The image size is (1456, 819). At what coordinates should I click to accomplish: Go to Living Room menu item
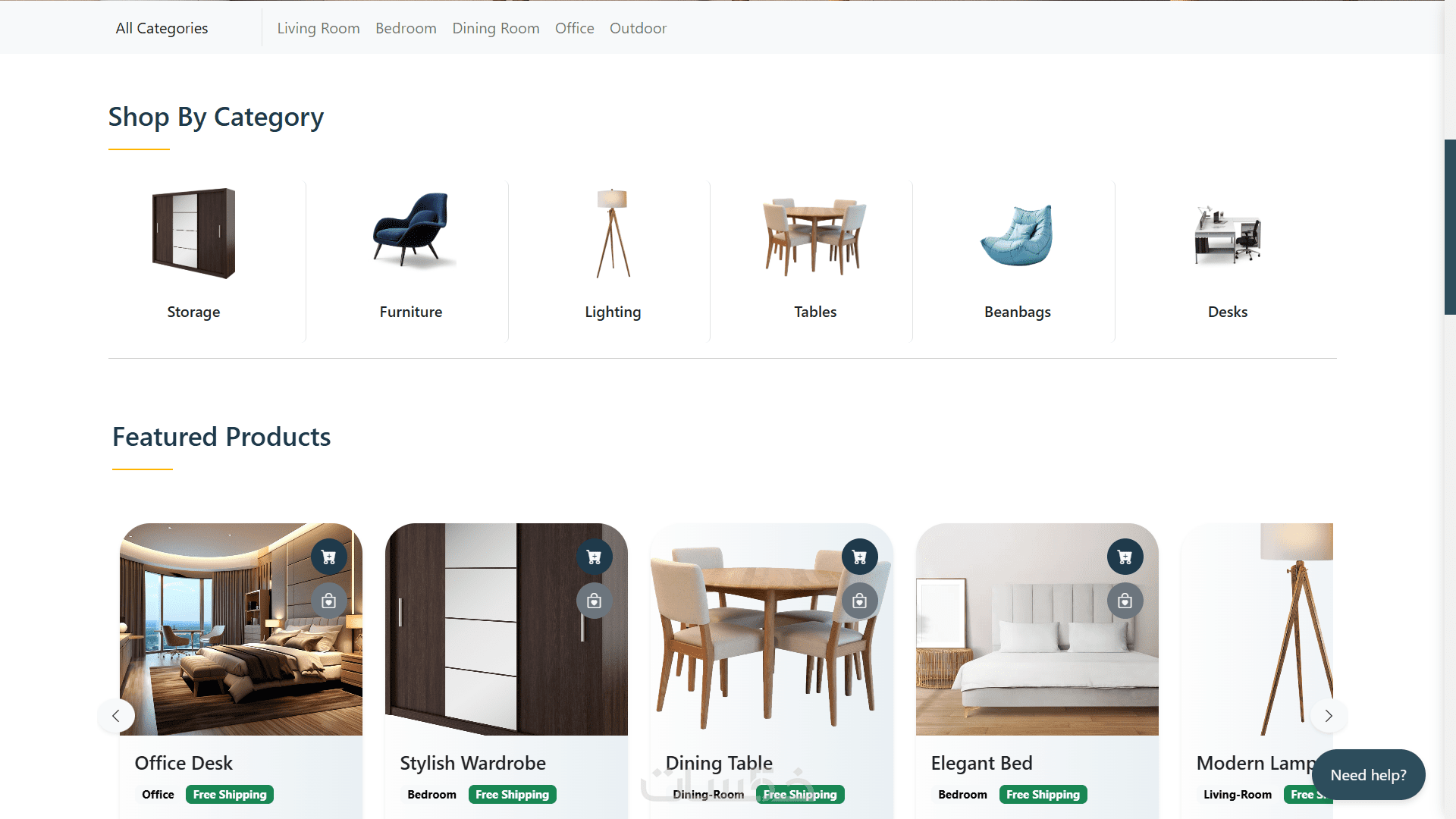[318, 28]
